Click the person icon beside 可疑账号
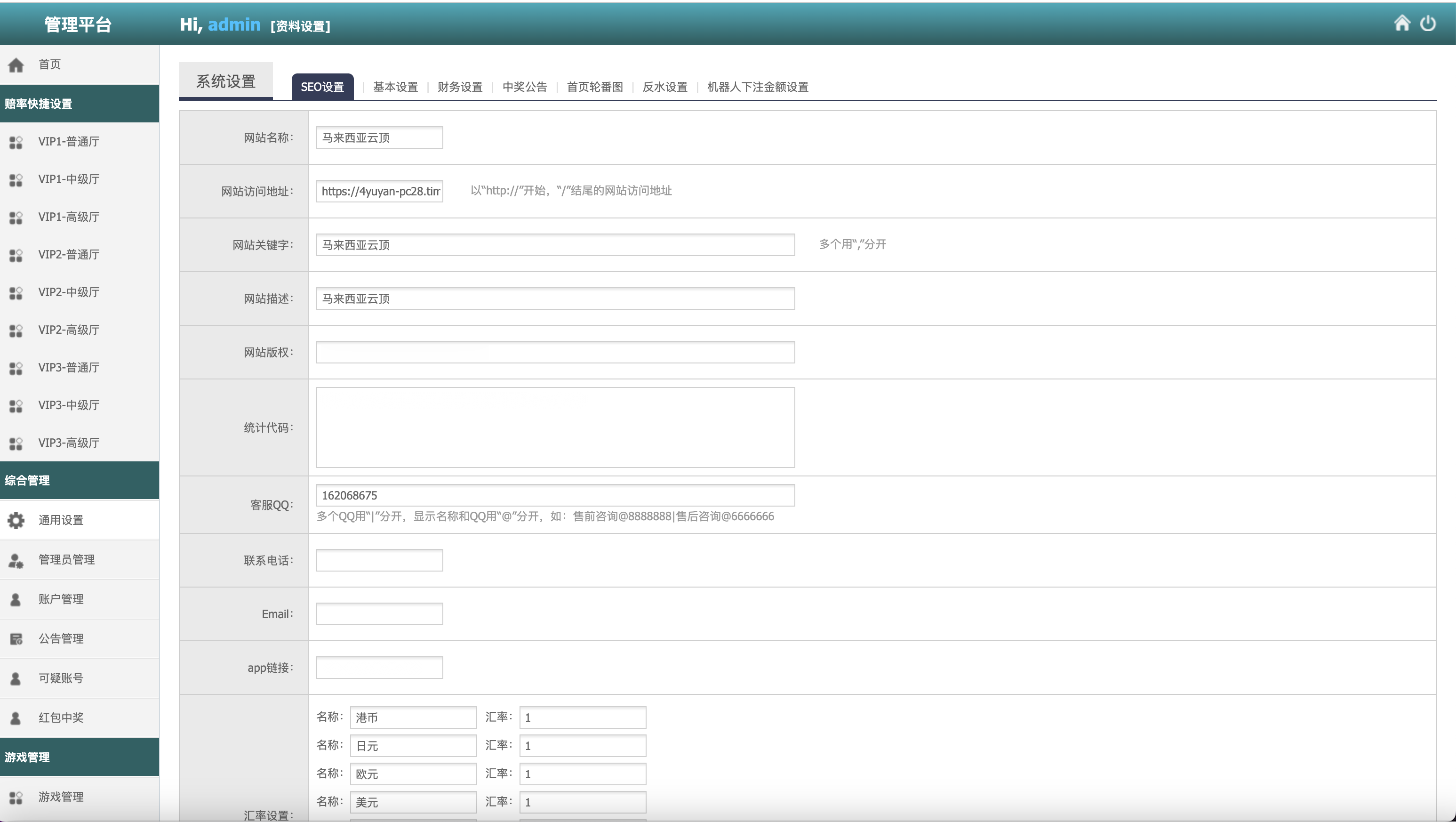1456x822 pixels. click(x=16, y=678)
